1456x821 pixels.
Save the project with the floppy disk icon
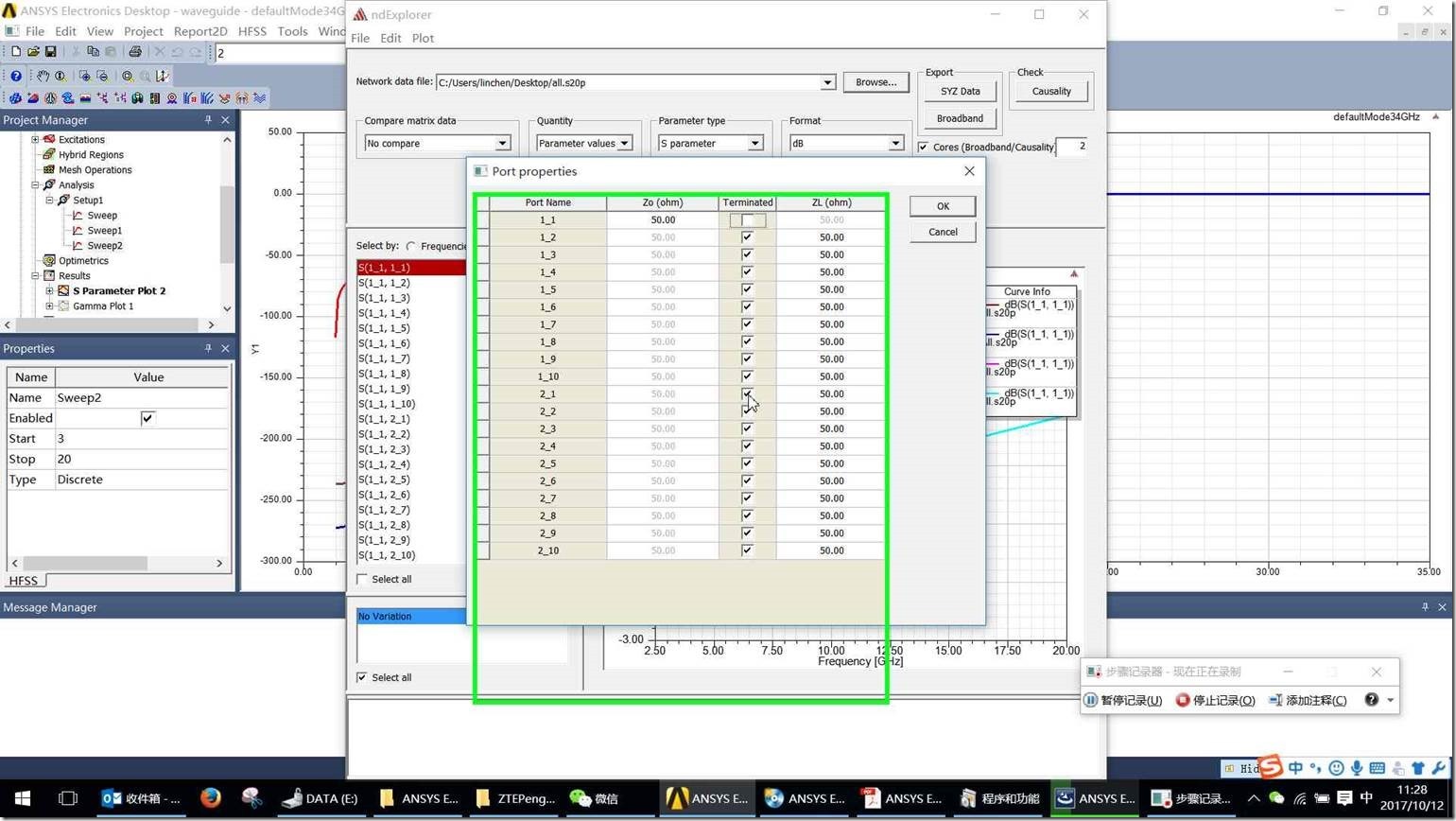click(50, 52)
